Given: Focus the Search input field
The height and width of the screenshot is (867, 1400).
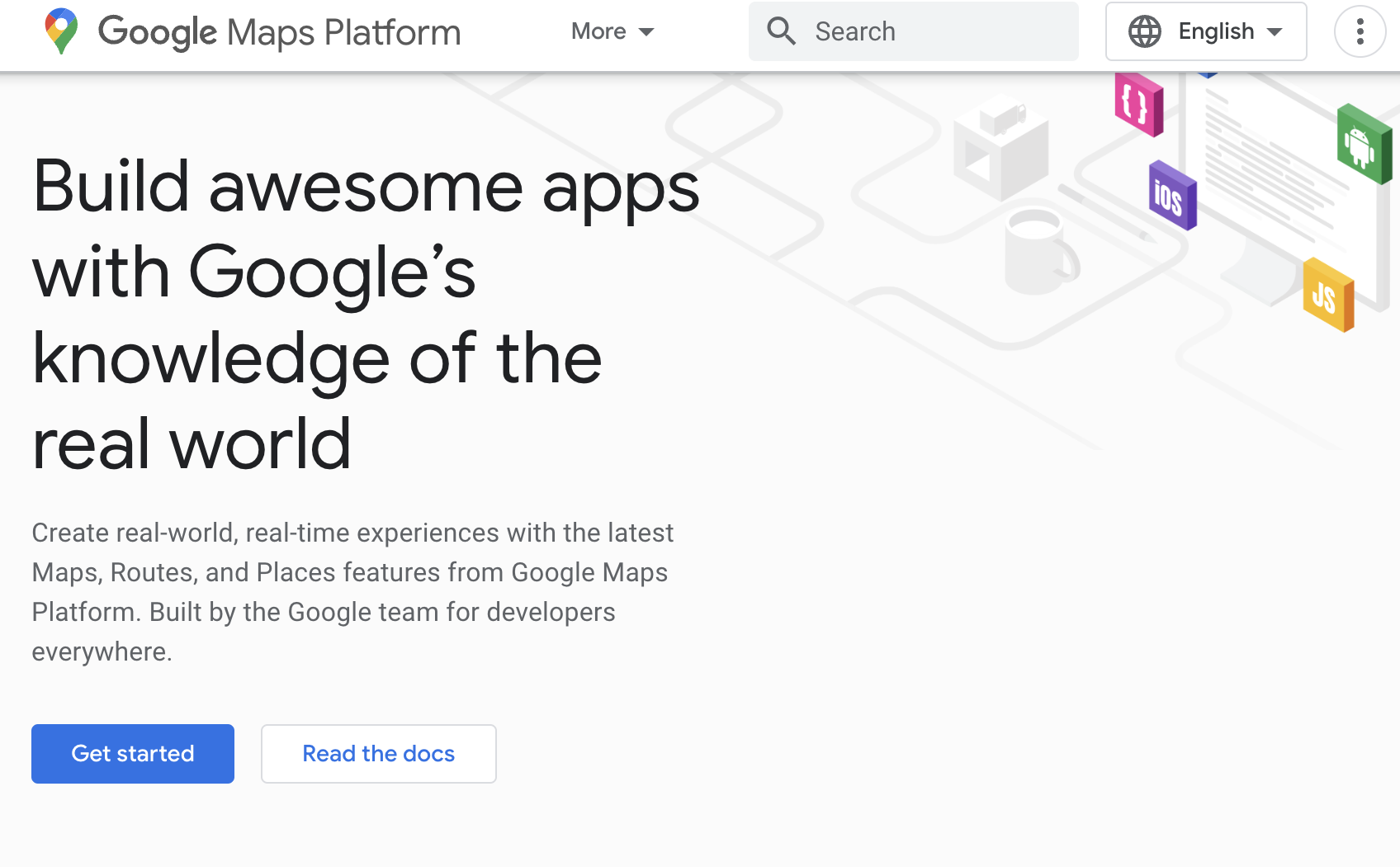Looking at the screenshot, I should (x=914, y=31).
